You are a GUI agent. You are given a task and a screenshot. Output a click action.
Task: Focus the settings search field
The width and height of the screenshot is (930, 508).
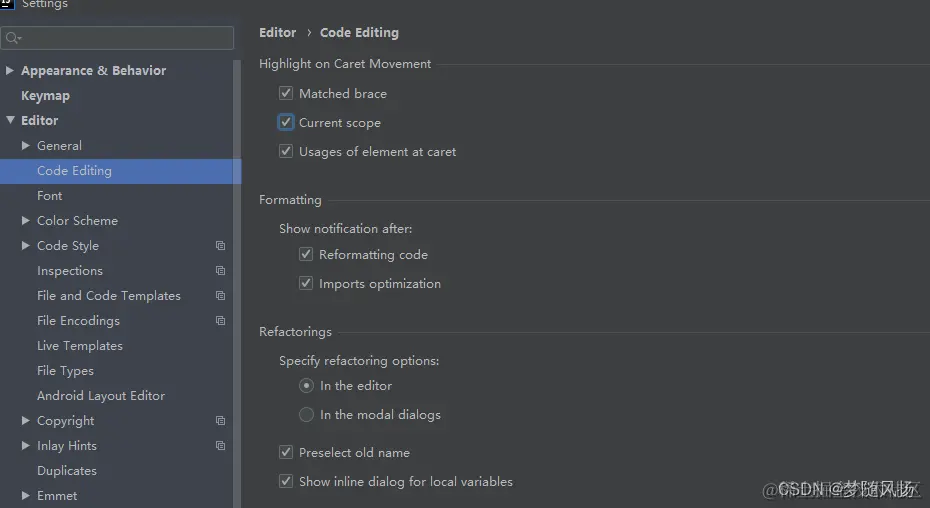[x=117, y=38]
